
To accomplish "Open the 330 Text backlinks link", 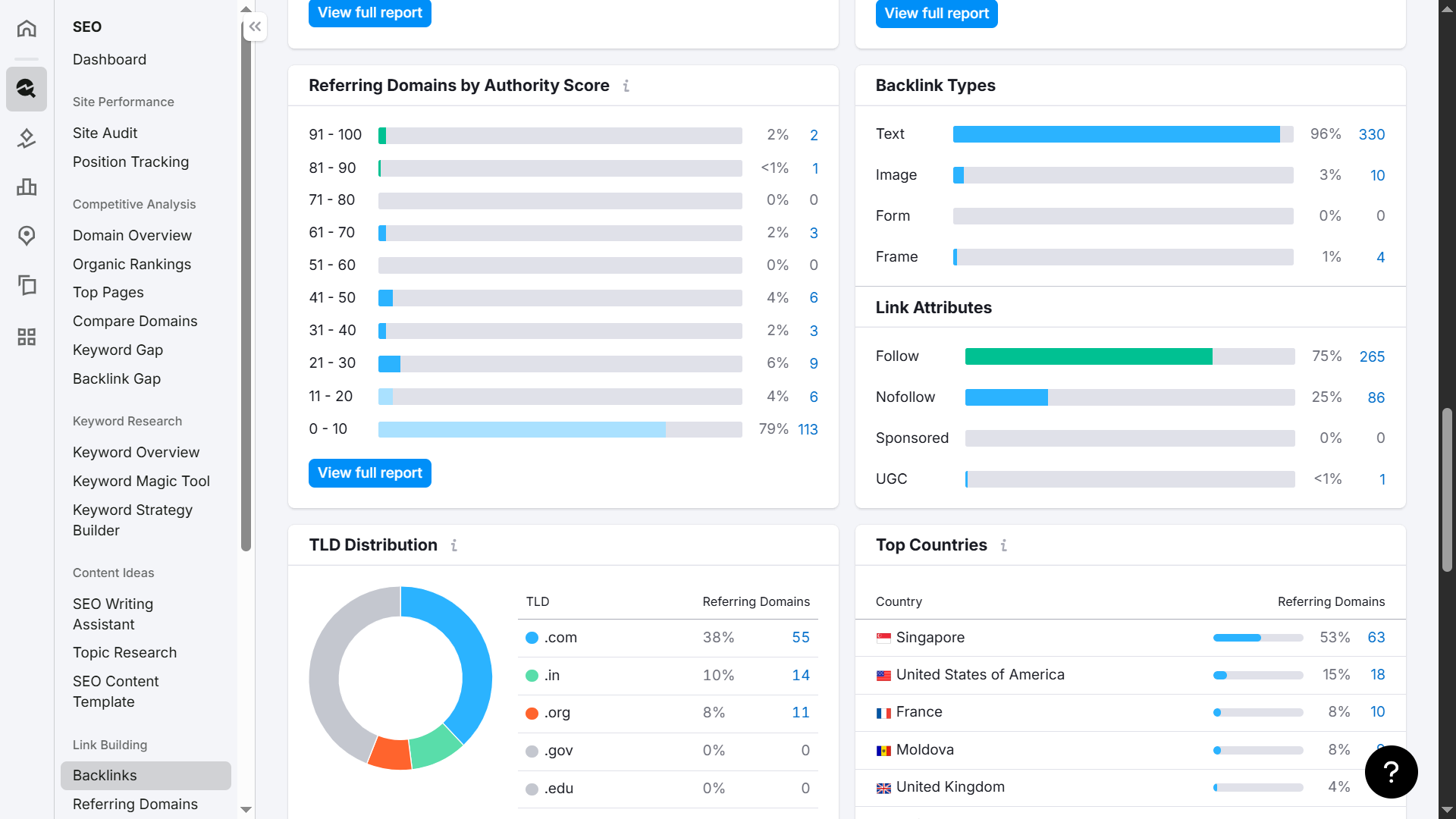I will pyautogui.click(x=1372, y=134).
